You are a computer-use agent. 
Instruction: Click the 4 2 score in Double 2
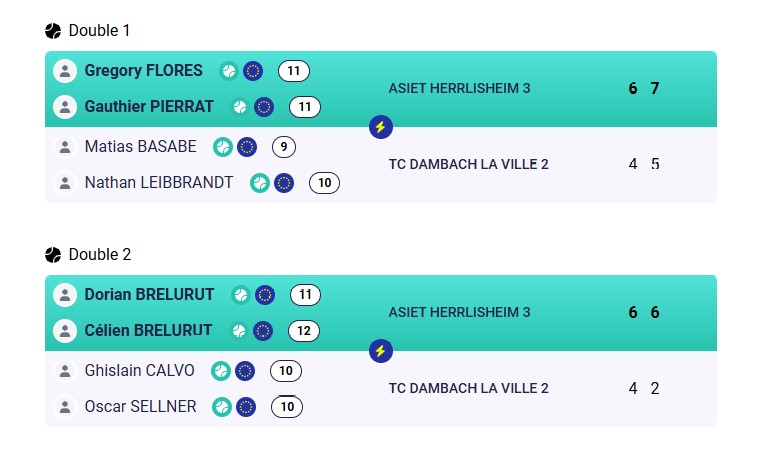coord(644,389)
